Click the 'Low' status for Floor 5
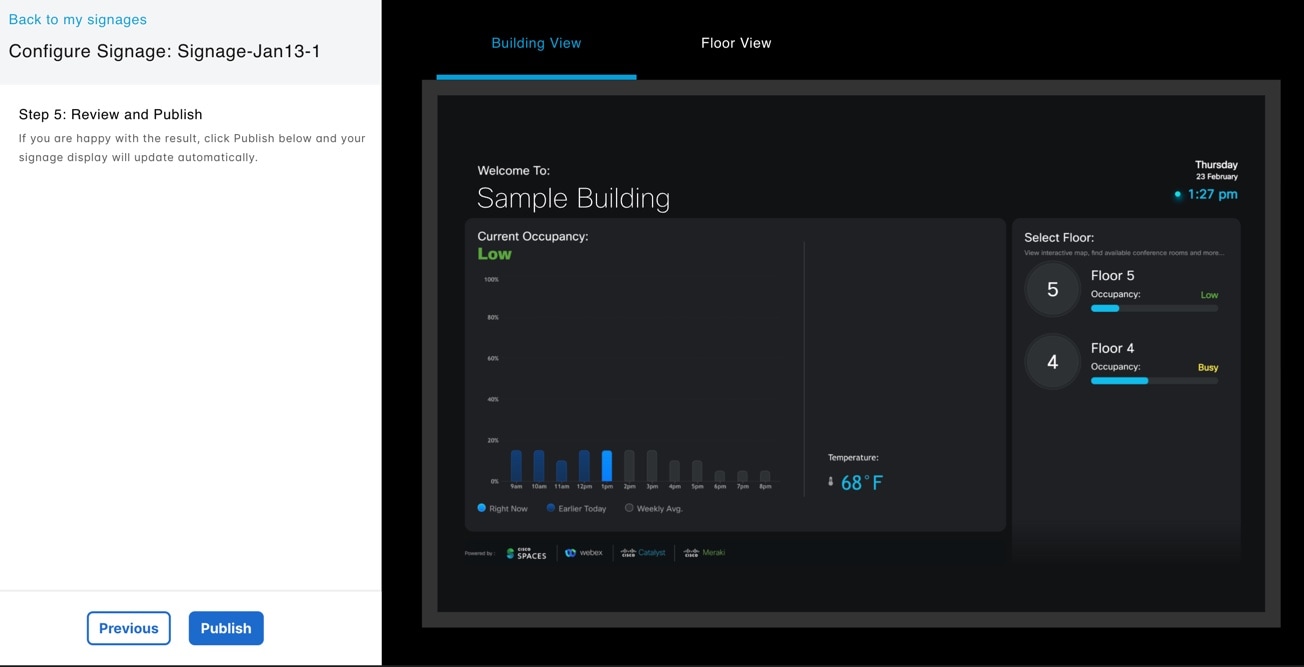This screenshot has width=1304, height=667. [1209, 295]
